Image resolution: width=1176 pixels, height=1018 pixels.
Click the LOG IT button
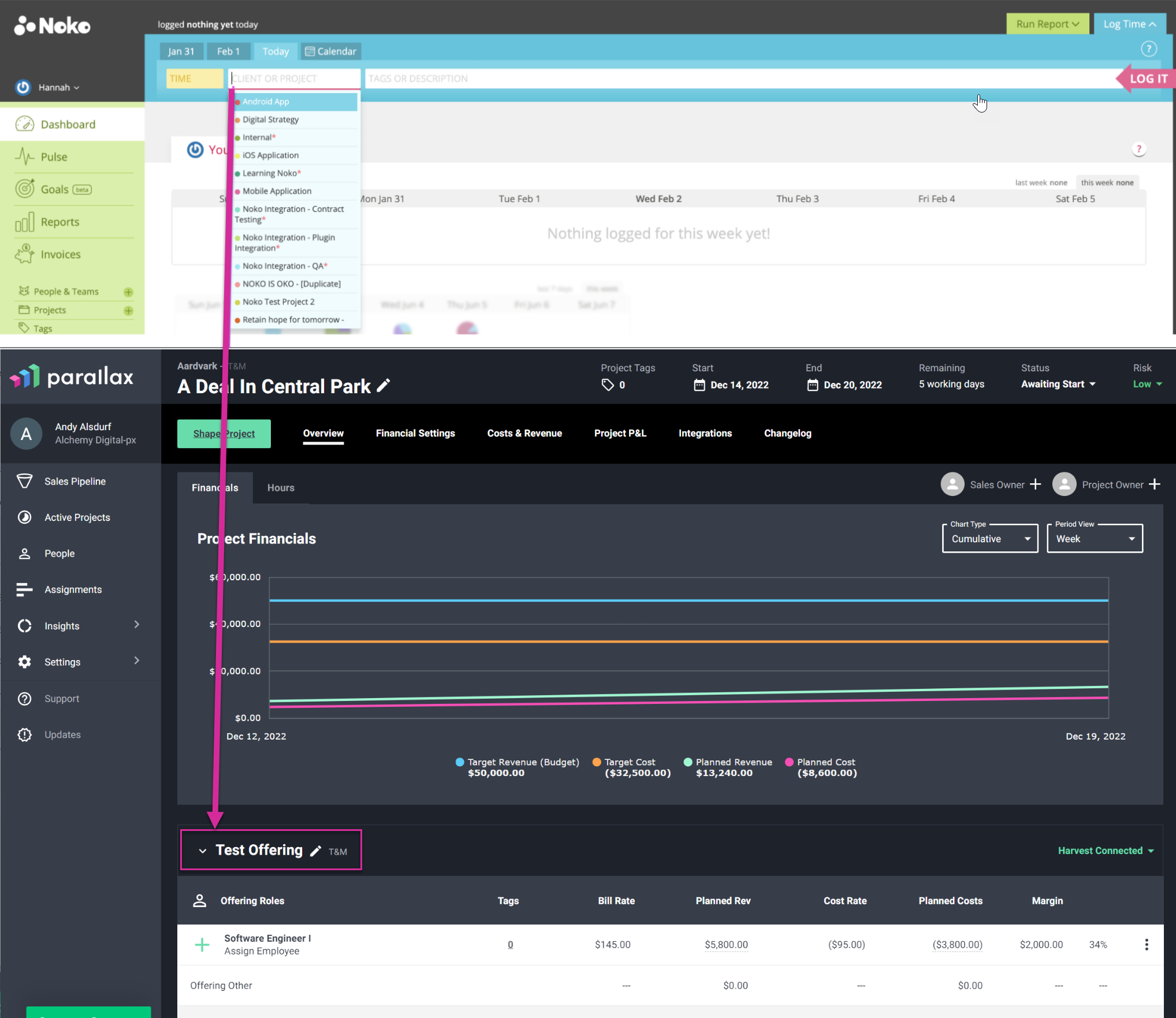tap(1147, 79)
